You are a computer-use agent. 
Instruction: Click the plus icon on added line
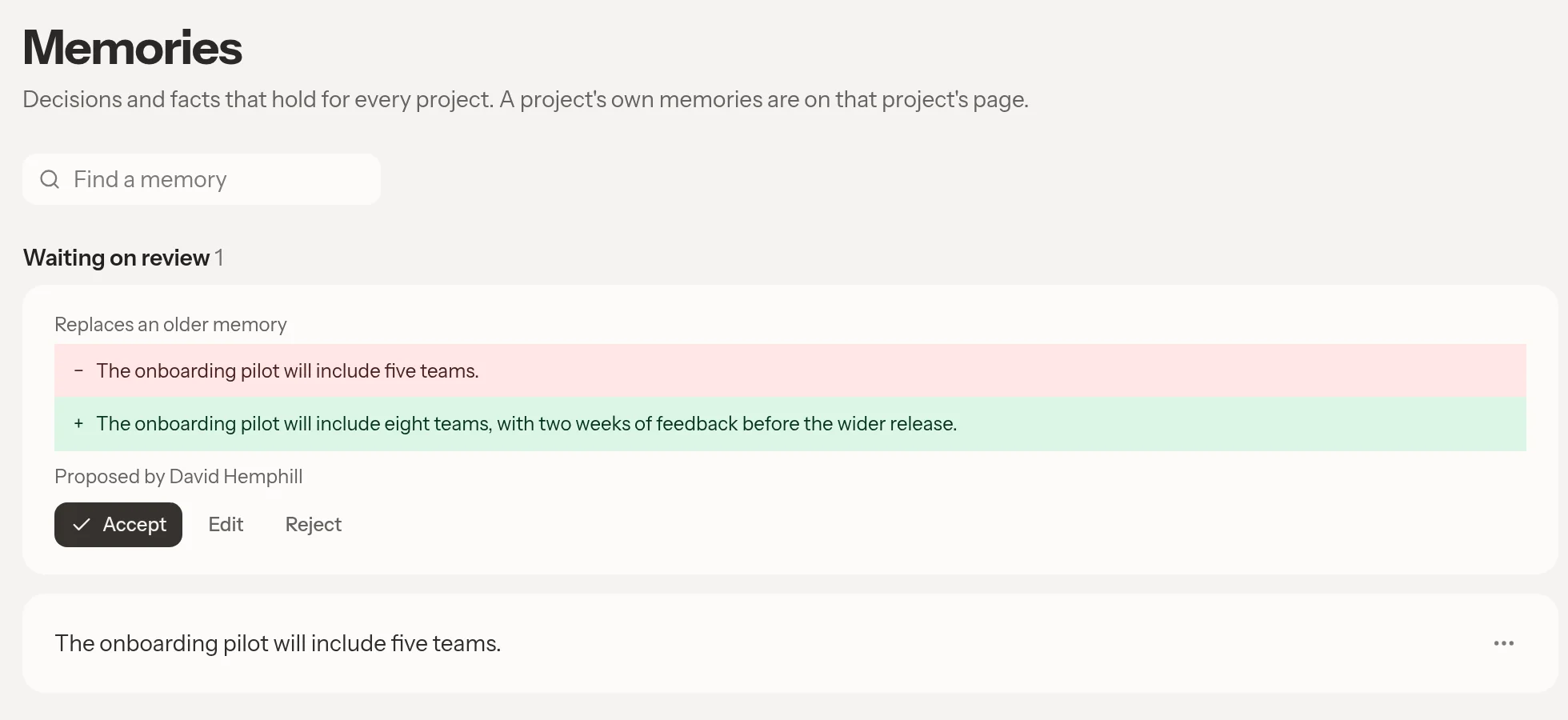(x=78, y=423)
